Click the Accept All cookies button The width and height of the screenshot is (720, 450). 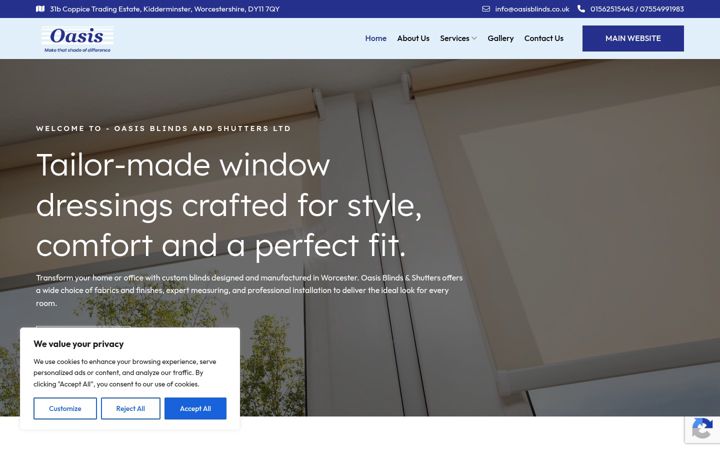click(196, 408)
